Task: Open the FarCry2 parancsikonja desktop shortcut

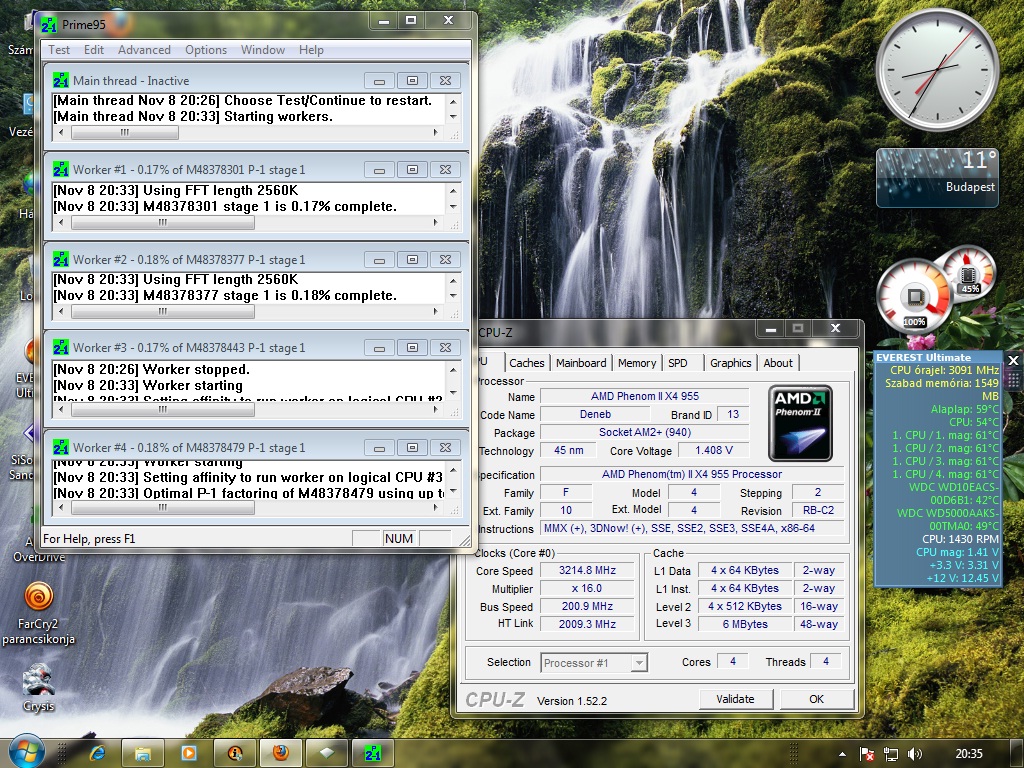Action: click(x=39, y=613)
